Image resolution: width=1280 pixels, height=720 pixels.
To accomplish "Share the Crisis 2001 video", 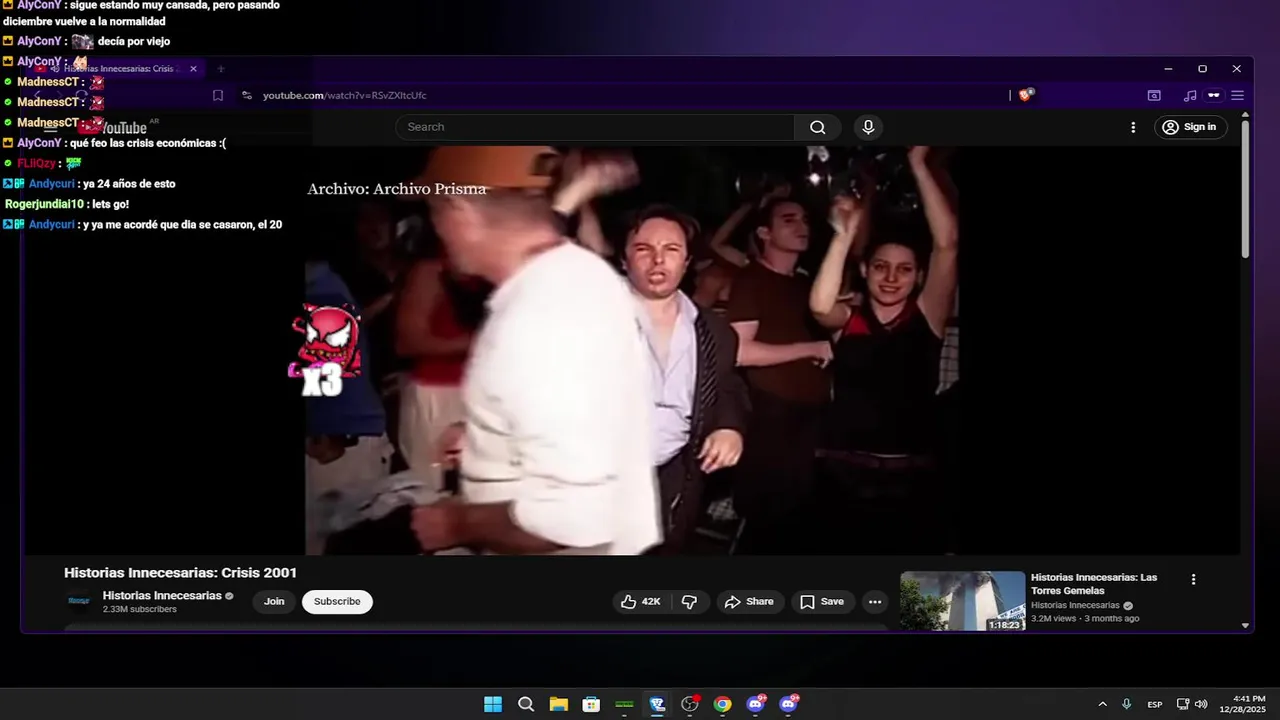I will click(x=749, y=601).
